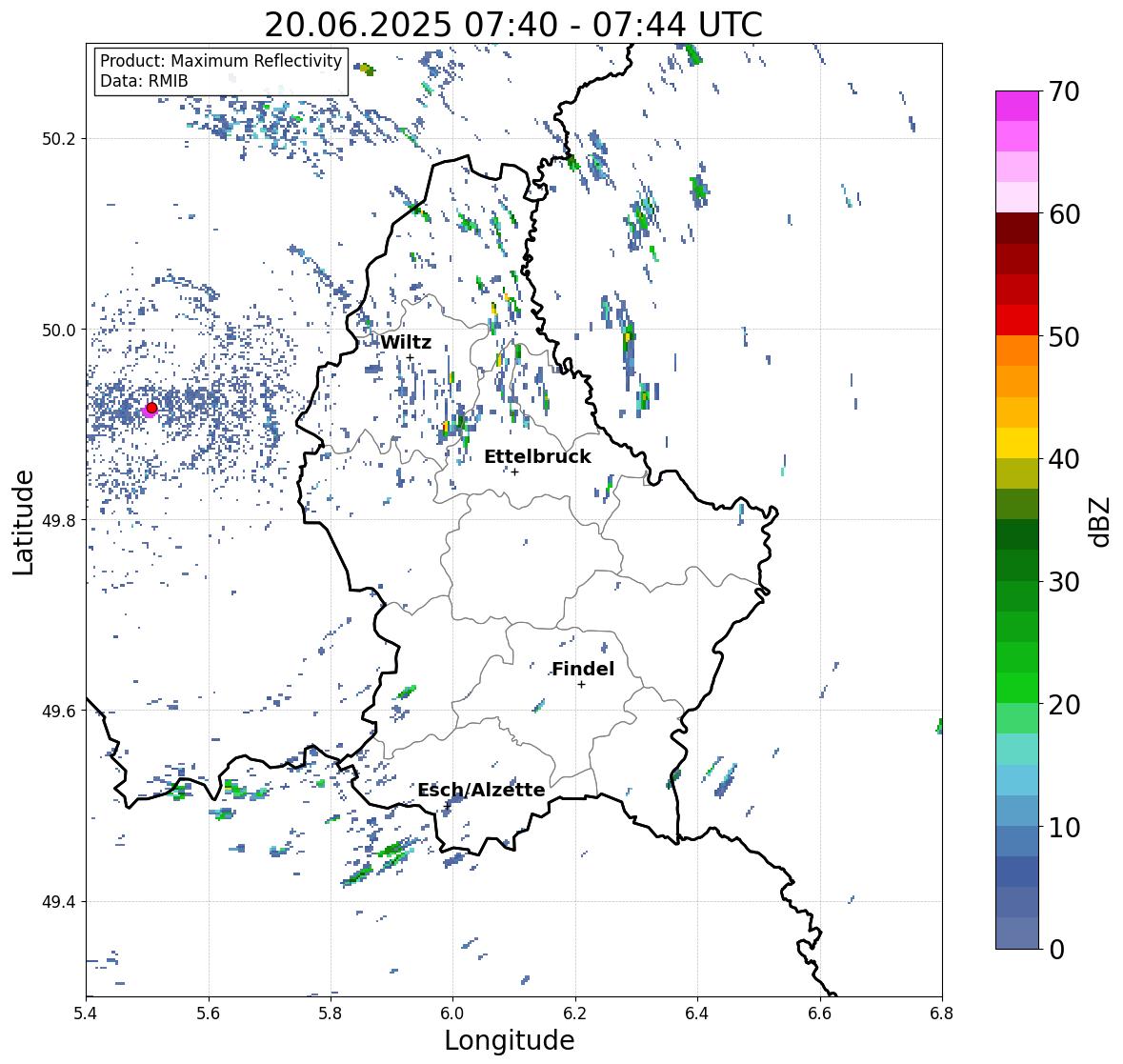Click 'Data: RMIB' text in legend box

pos(144,81)
